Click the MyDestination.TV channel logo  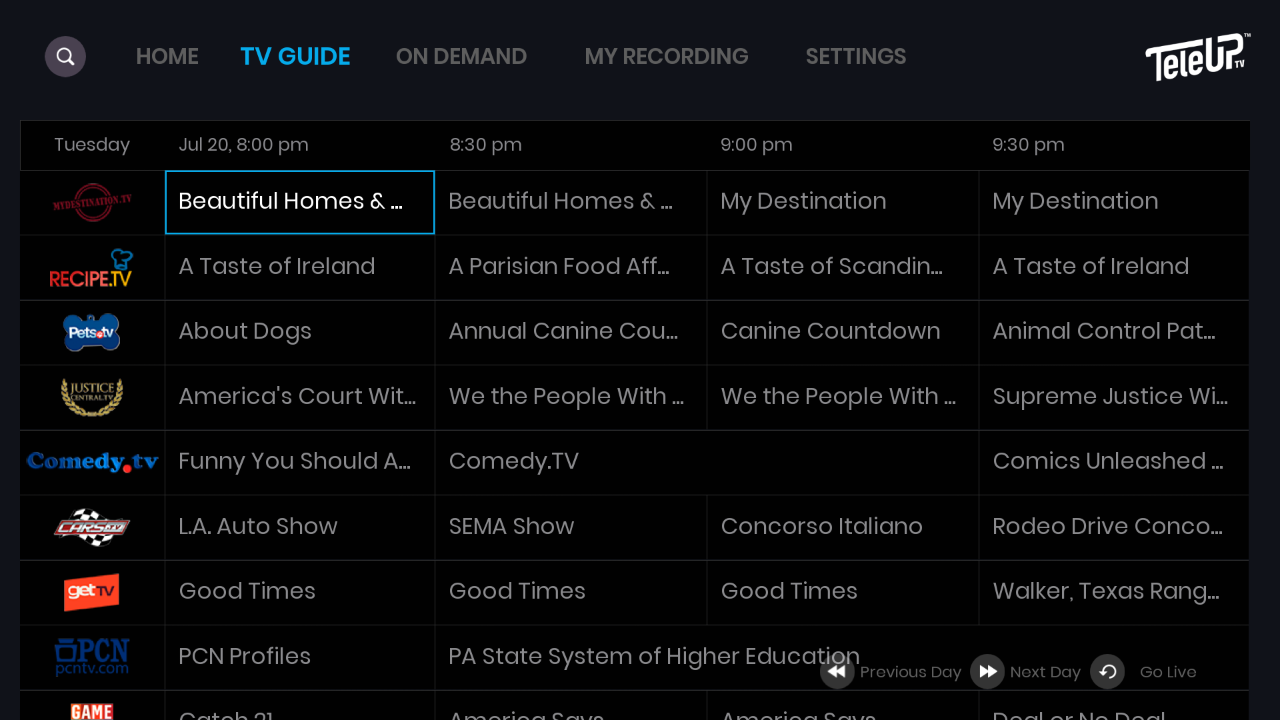(x=91, y=202)
